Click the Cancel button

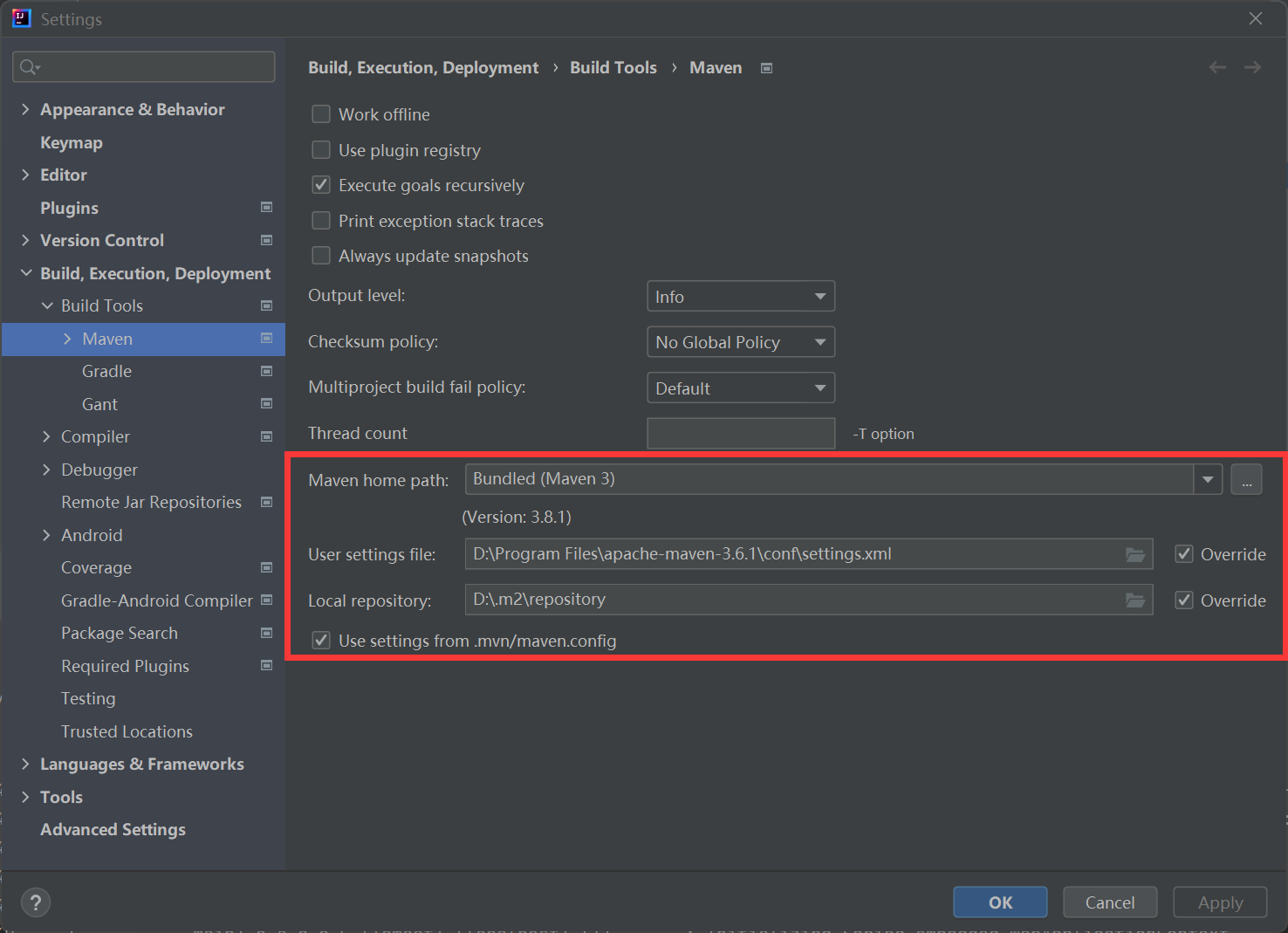coord(1110,902)
